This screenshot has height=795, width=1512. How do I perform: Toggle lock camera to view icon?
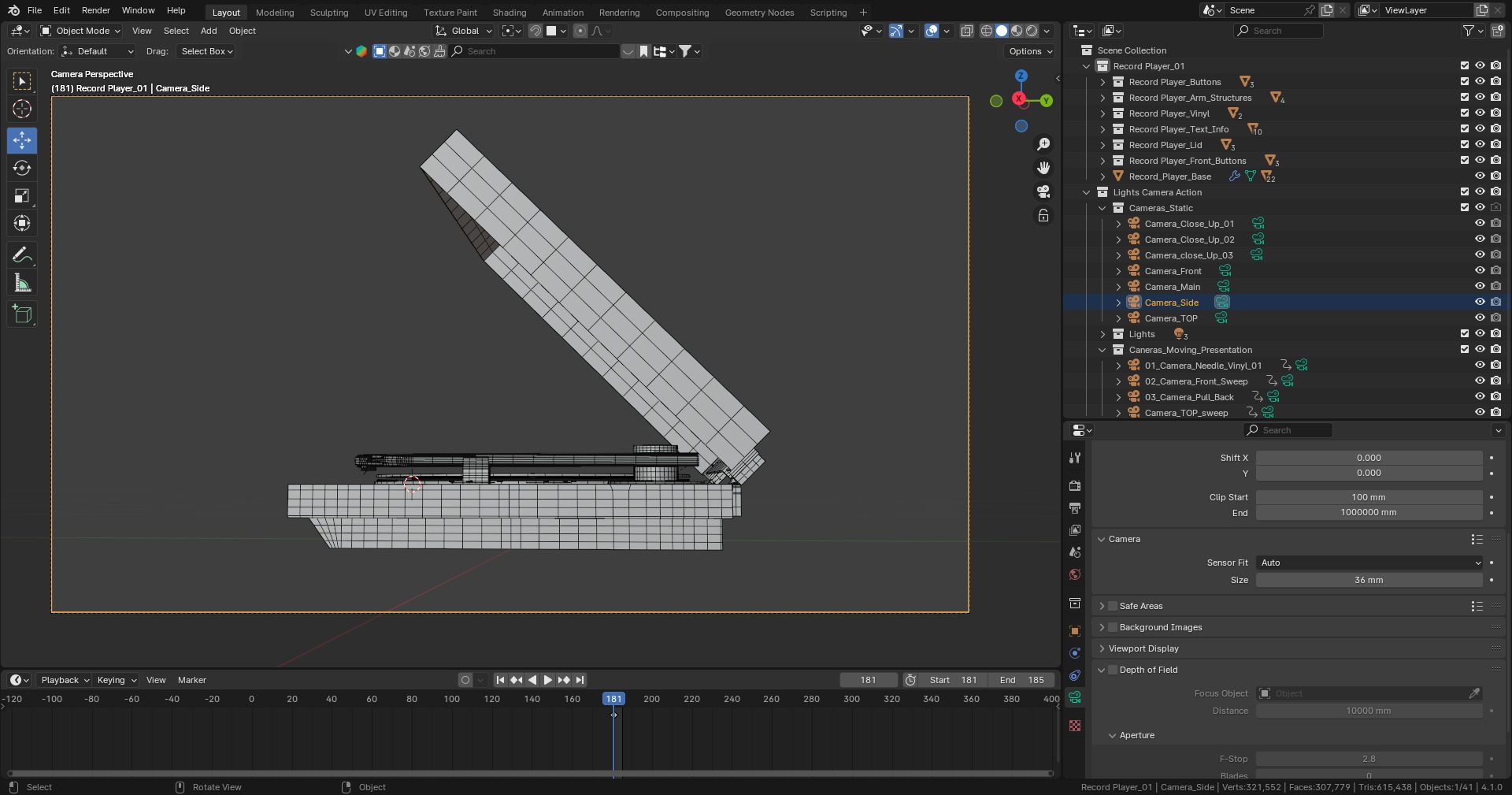1043,215
